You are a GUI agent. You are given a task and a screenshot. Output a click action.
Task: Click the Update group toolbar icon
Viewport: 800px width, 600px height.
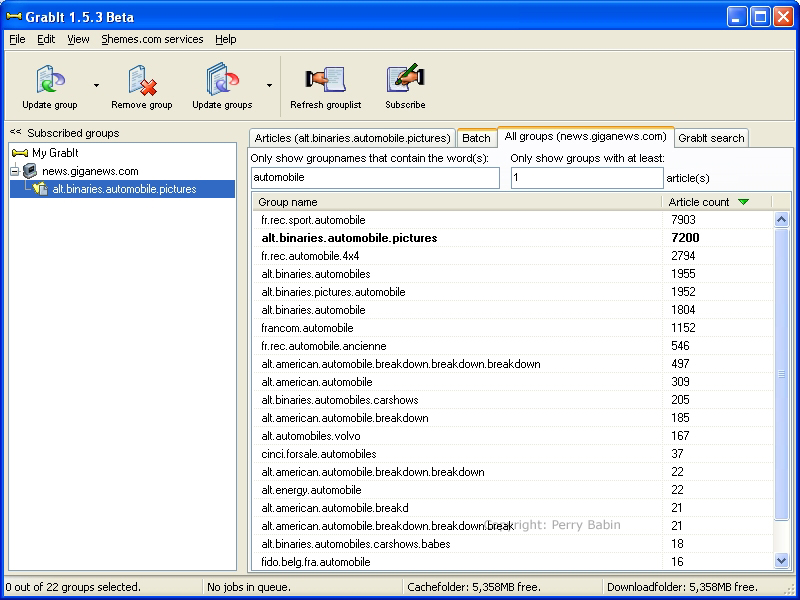point(50,79)
